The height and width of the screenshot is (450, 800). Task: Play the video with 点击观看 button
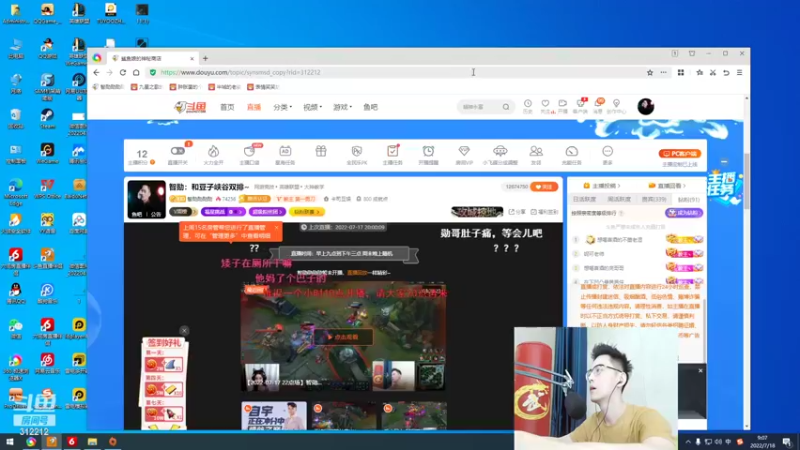[343, 337]
